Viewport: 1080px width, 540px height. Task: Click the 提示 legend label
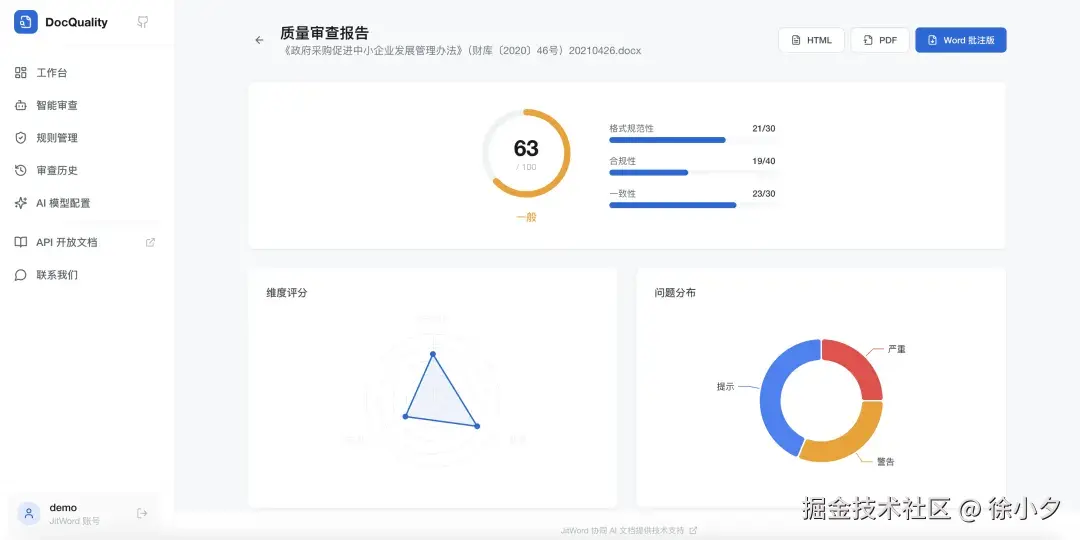coord(725,387)
